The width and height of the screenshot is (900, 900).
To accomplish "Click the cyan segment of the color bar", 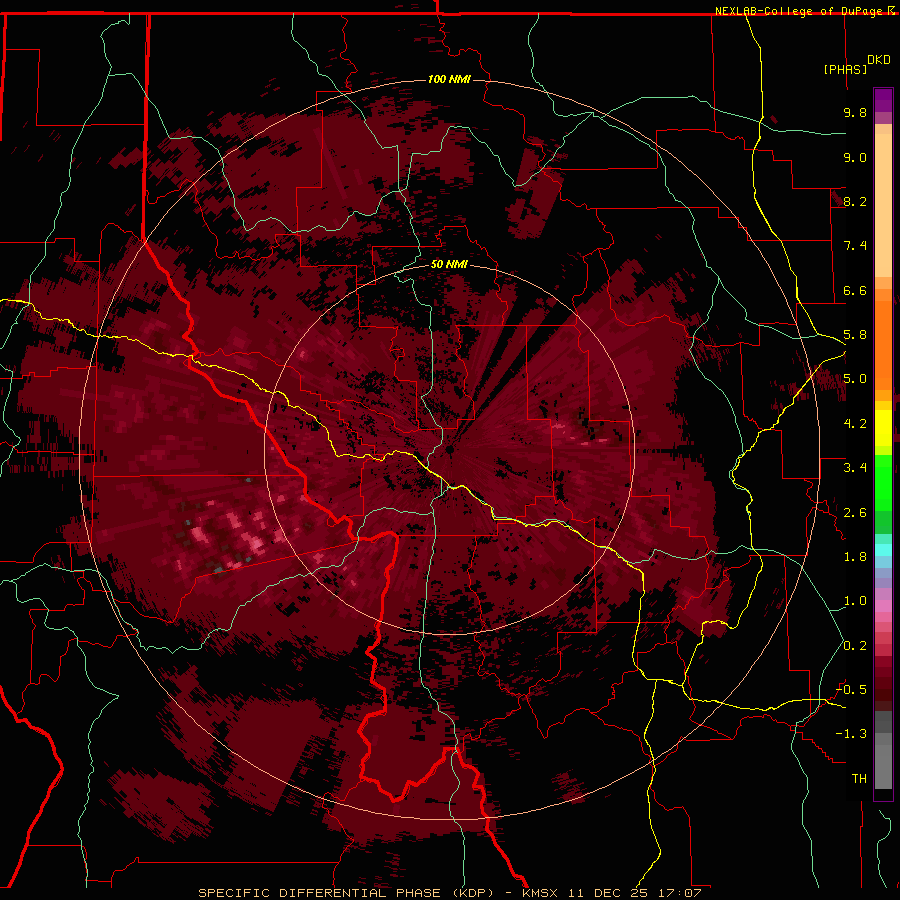I will [883, 550].
